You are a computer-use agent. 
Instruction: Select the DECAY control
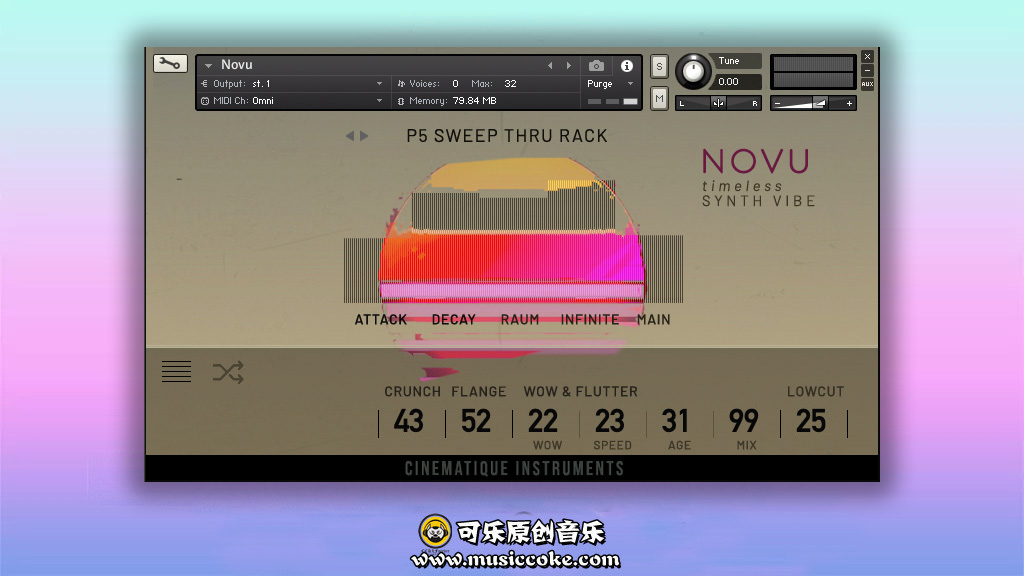[453, 319]
